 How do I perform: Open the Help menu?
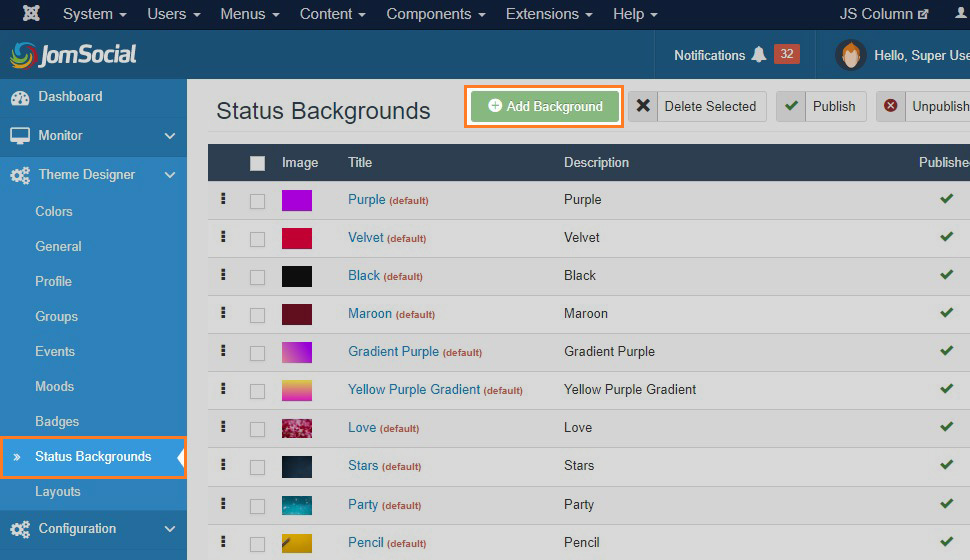(x=635, y=14)
